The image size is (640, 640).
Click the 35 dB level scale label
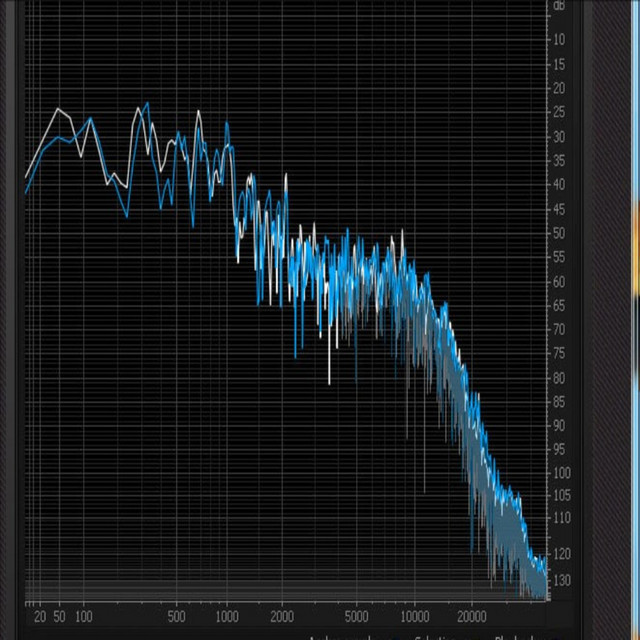coord(559,161)
